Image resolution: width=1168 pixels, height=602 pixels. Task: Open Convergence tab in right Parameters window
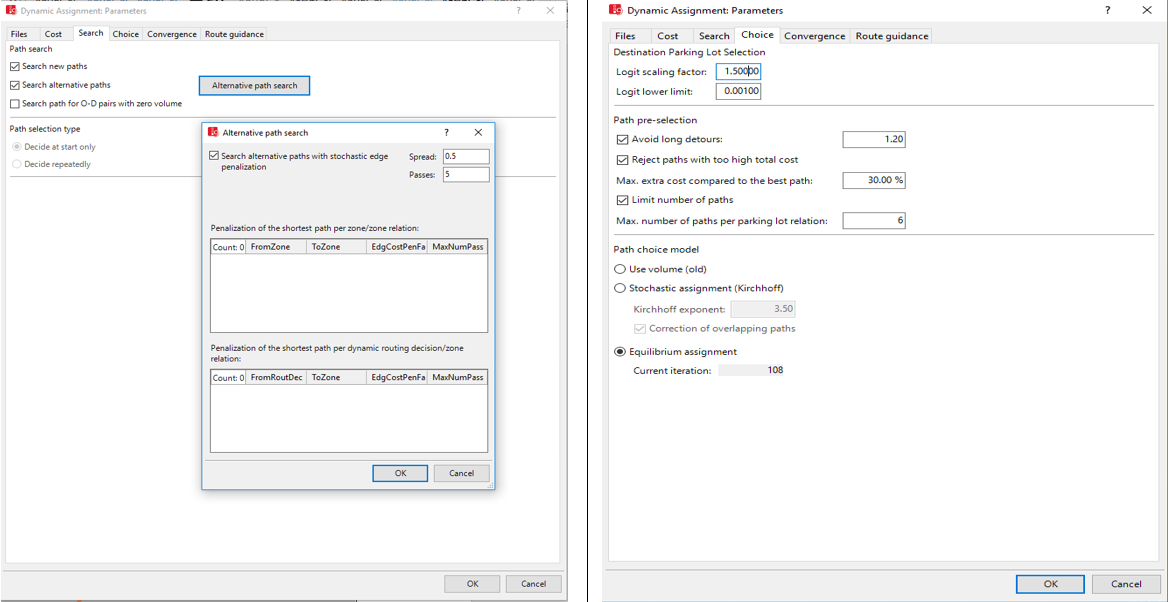click(814, 36)
